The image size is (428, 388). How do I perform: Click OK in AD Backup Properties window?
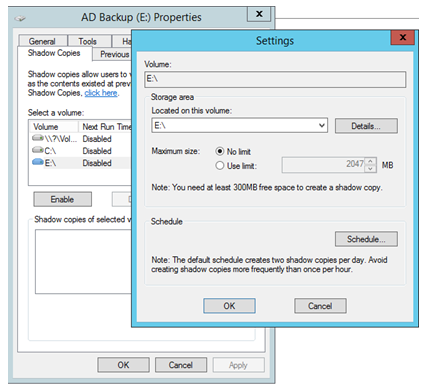(x=123, y=365)
